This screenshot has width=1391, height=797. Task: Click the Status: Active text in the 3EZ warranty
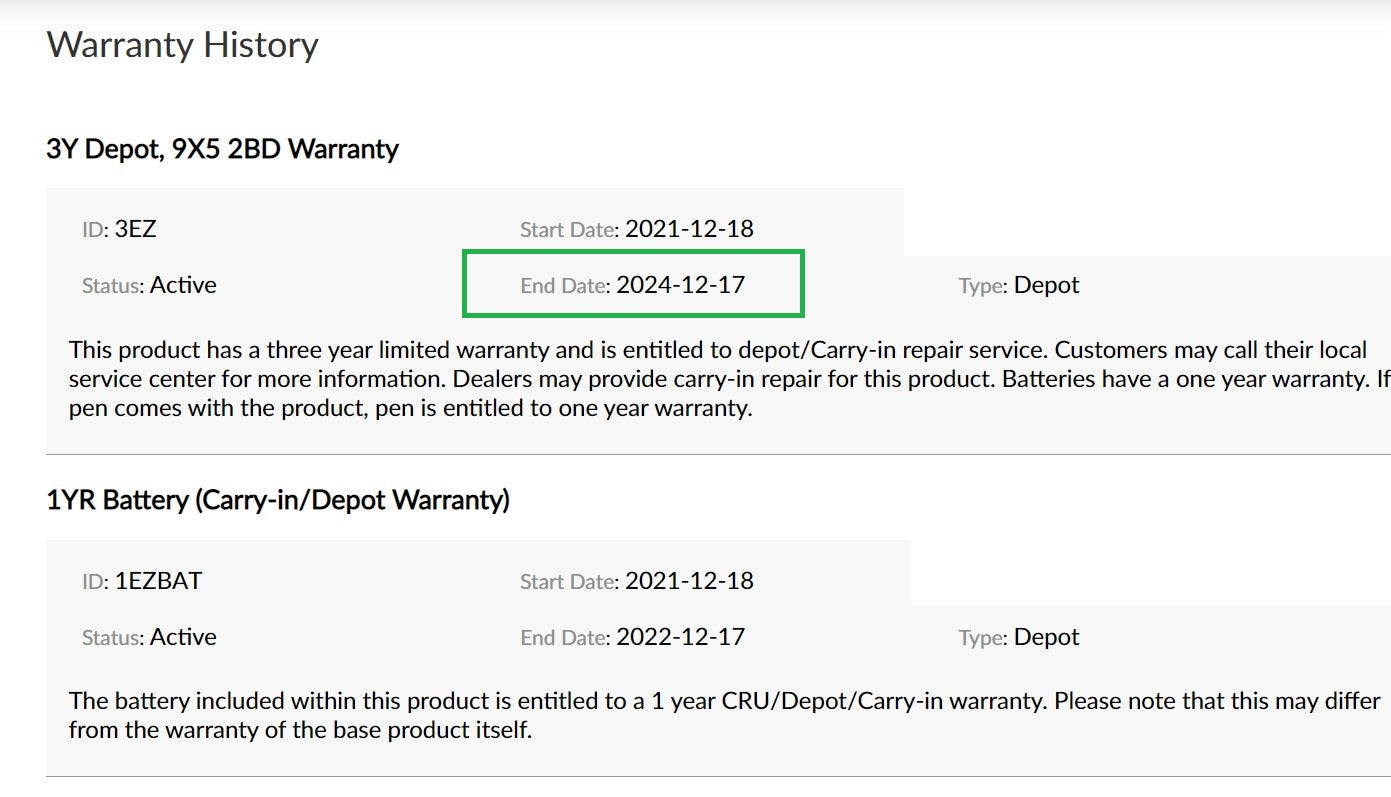pos(149,285)
